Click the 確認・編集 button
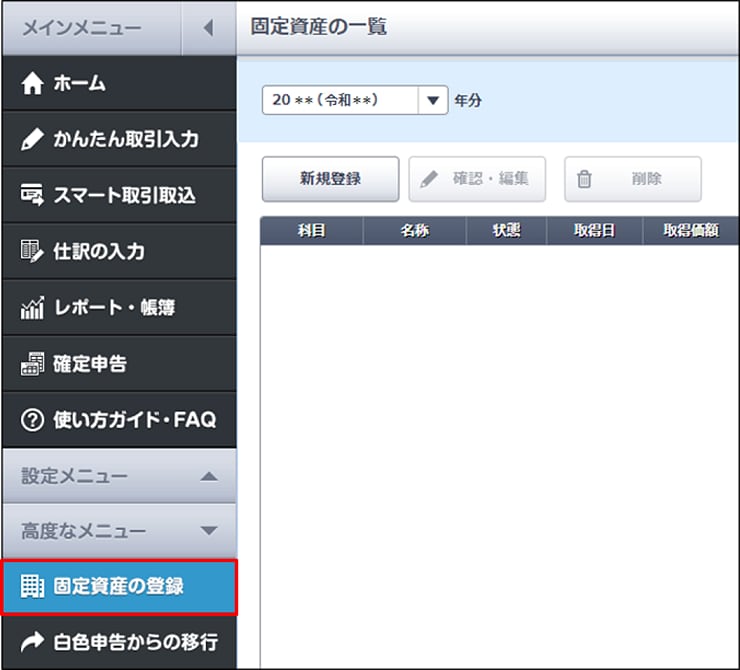 pyautogui.click(x=477, y=179)
